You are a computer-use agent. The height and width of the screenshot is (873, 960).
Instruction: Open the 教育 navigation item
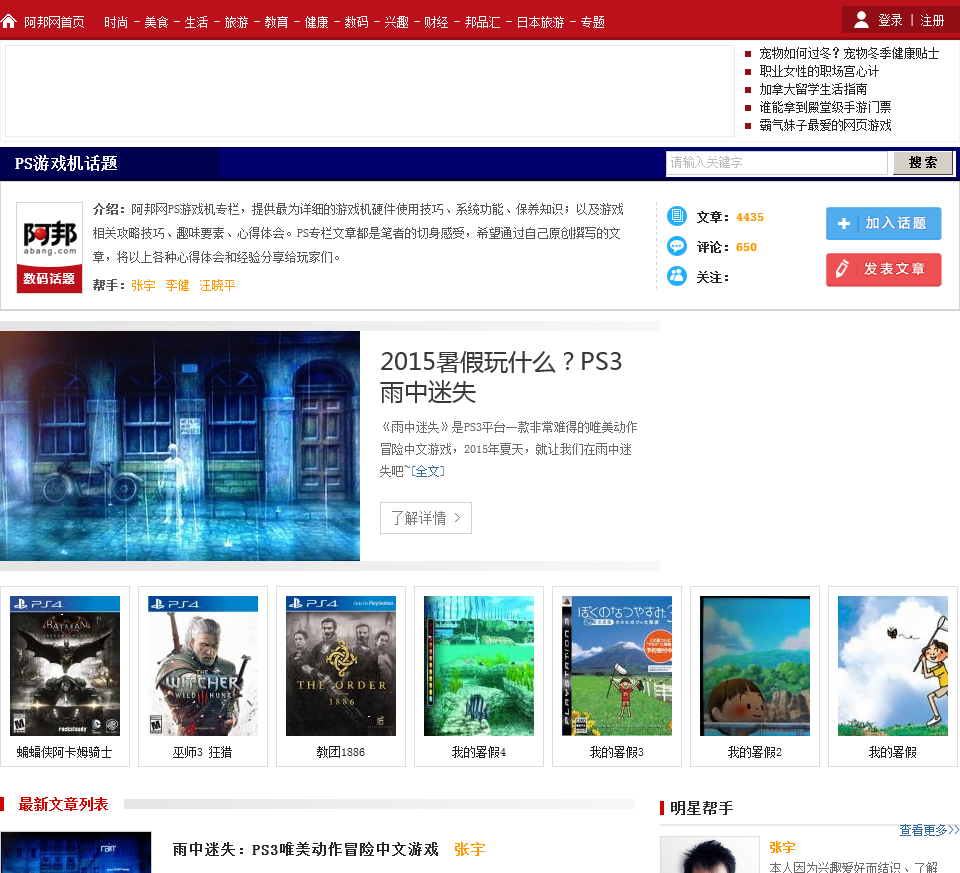(x=276, y=23)
